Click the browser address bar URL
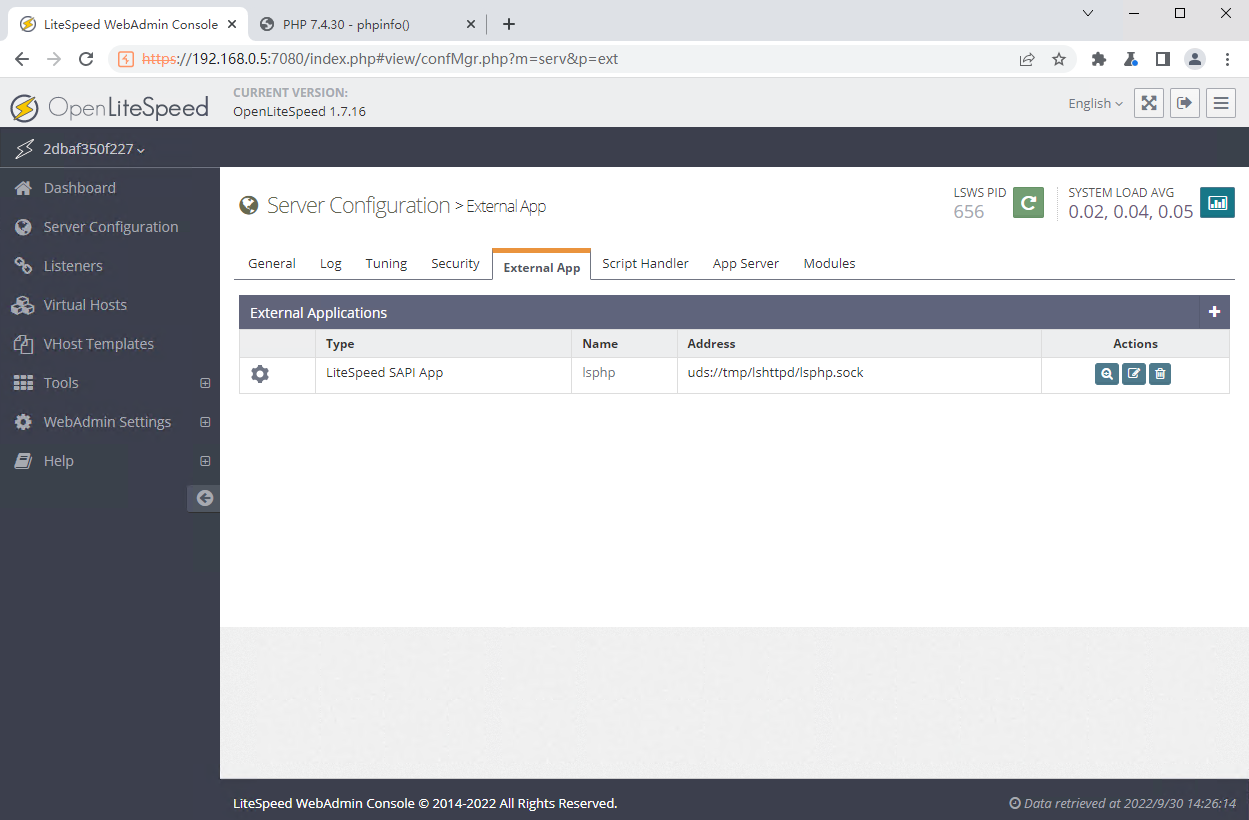Screen dimensions: 1249x820 [x=380, y=59]
